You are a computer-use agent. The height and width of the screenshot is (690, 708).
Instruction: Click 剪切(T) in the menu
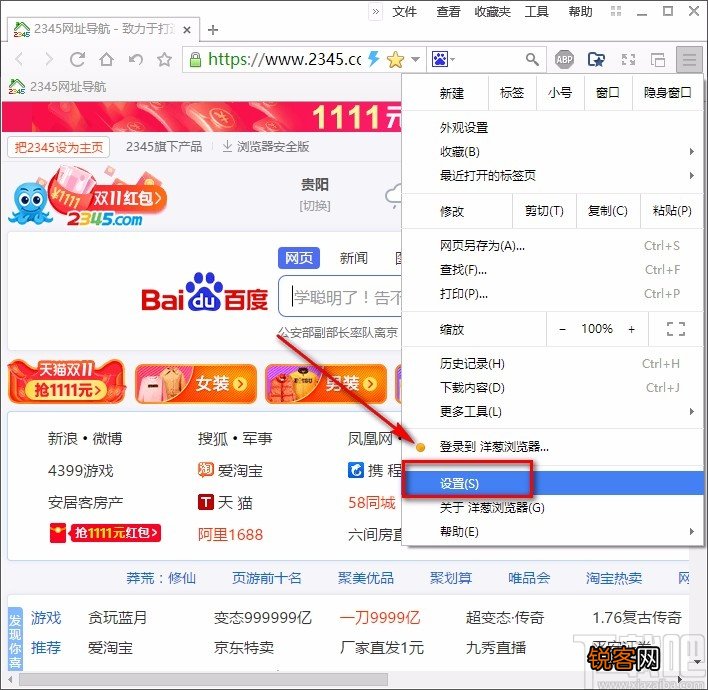tap(544, 211)
